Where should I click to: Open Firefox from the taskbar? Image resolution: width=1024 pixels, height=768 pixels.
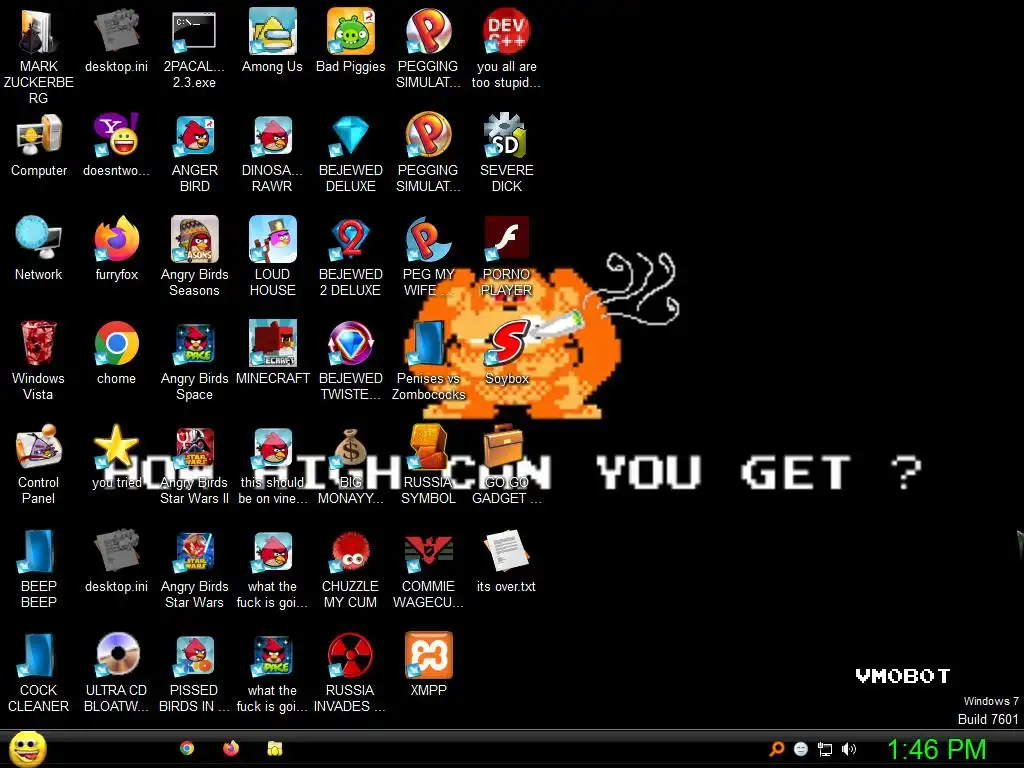[x=231, y=748]
